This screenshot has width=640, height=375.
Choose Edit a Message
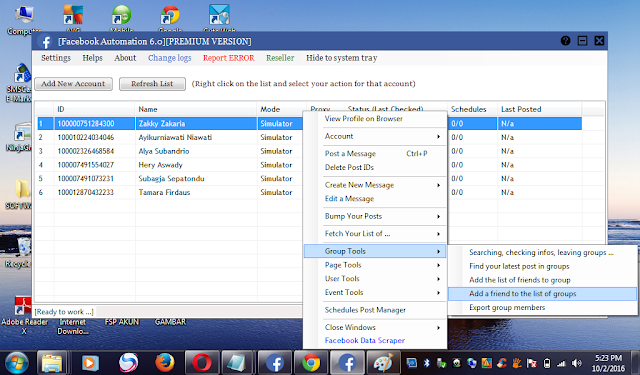pos(375,199)
